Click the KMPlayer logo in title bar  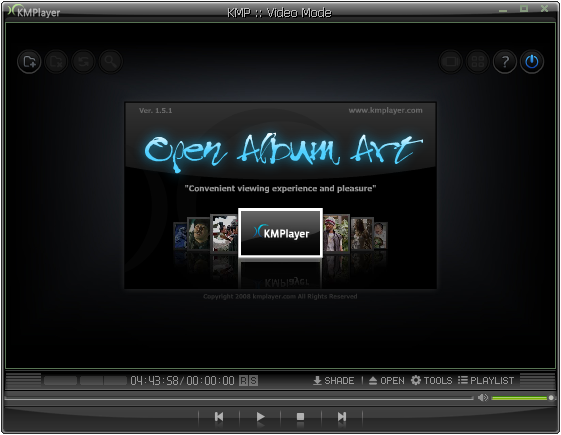pos(34,12)
